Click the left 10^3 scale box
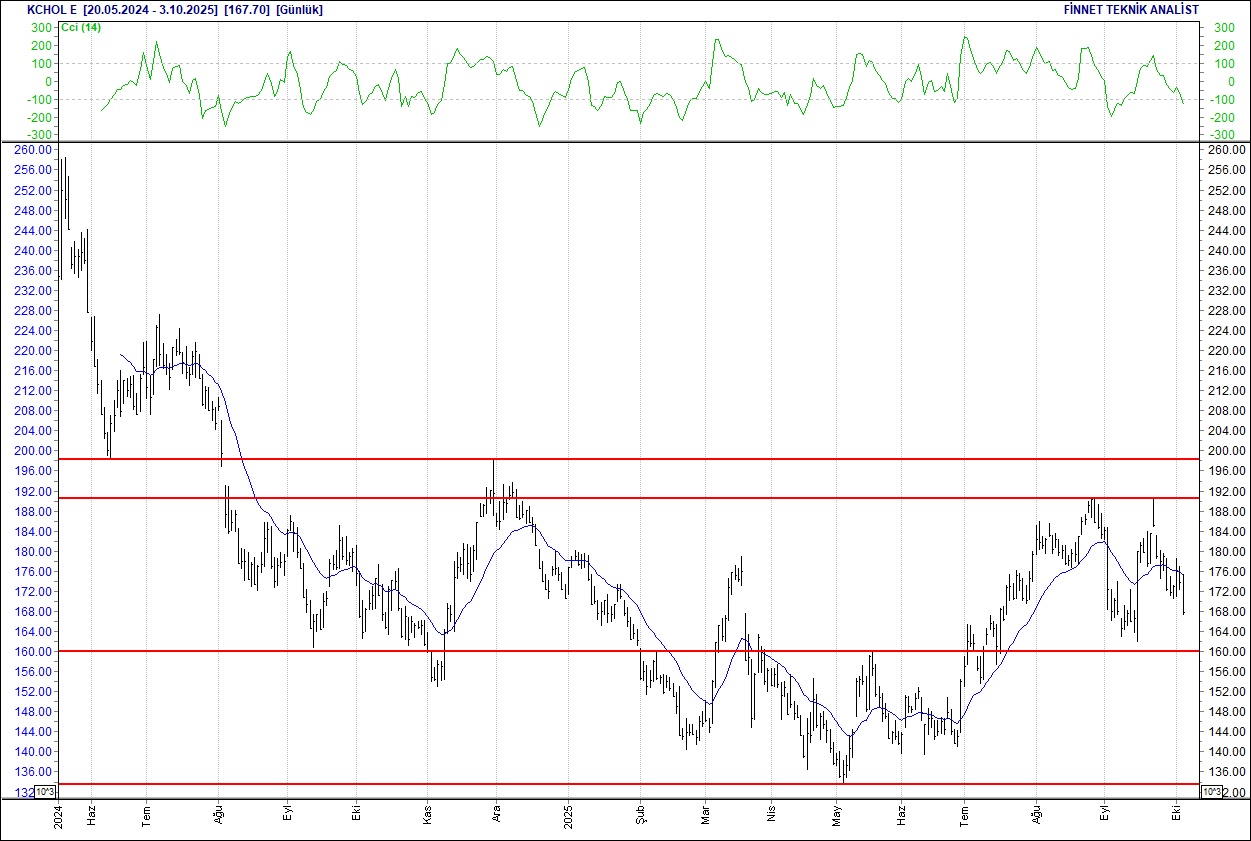1251x841 pixels. click(x=45, y=792)
